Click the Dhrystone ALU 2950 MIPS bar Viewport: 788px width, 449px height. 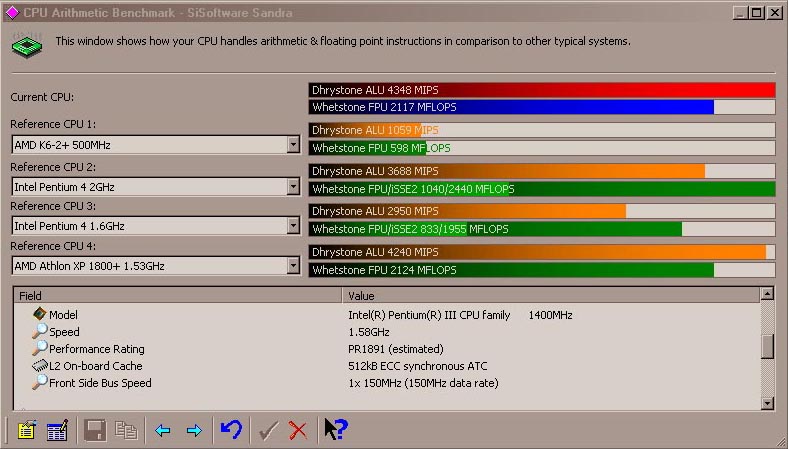(542, 211)
